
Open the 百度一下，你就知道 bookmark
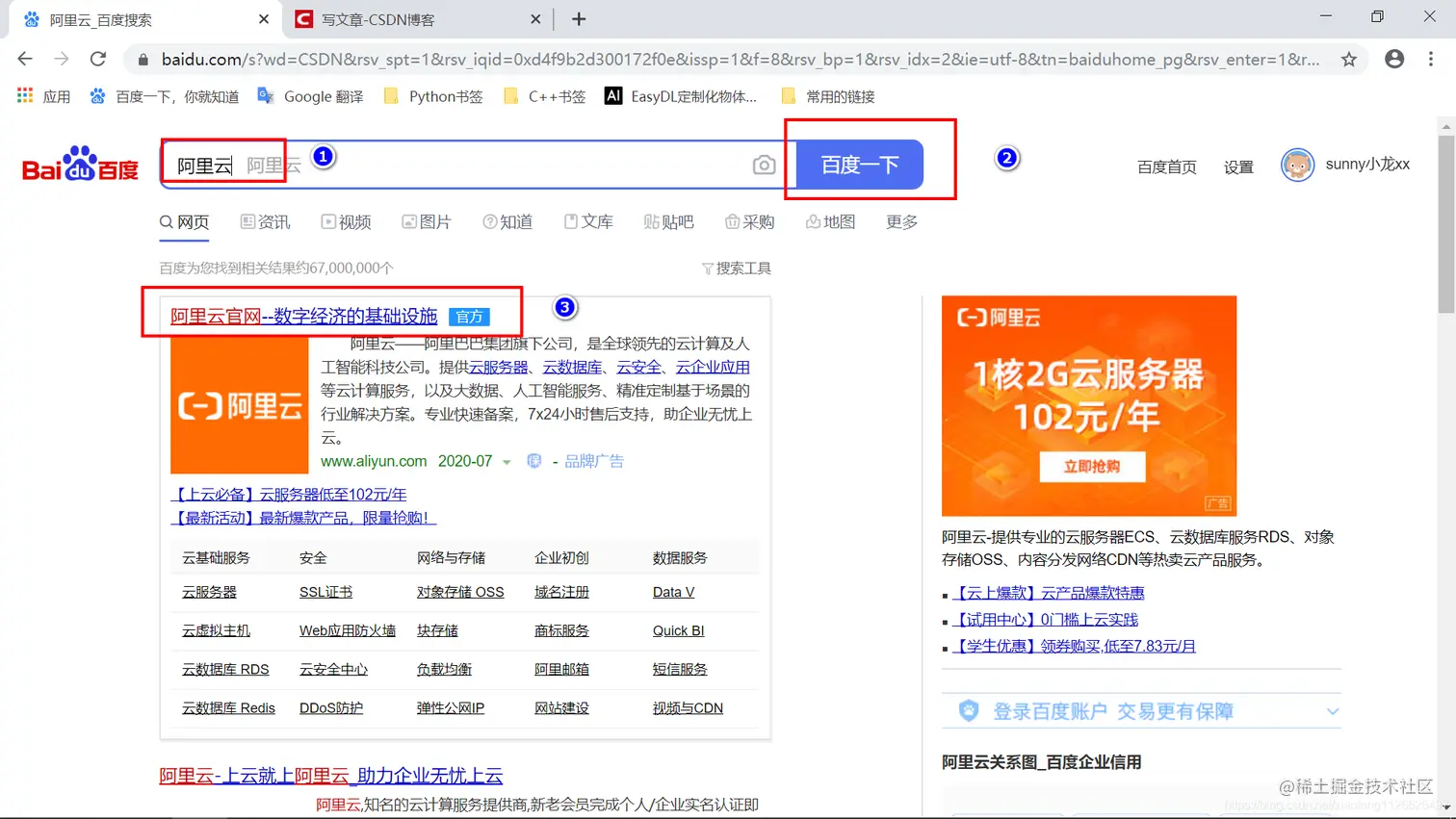click(x=165, y=96)
